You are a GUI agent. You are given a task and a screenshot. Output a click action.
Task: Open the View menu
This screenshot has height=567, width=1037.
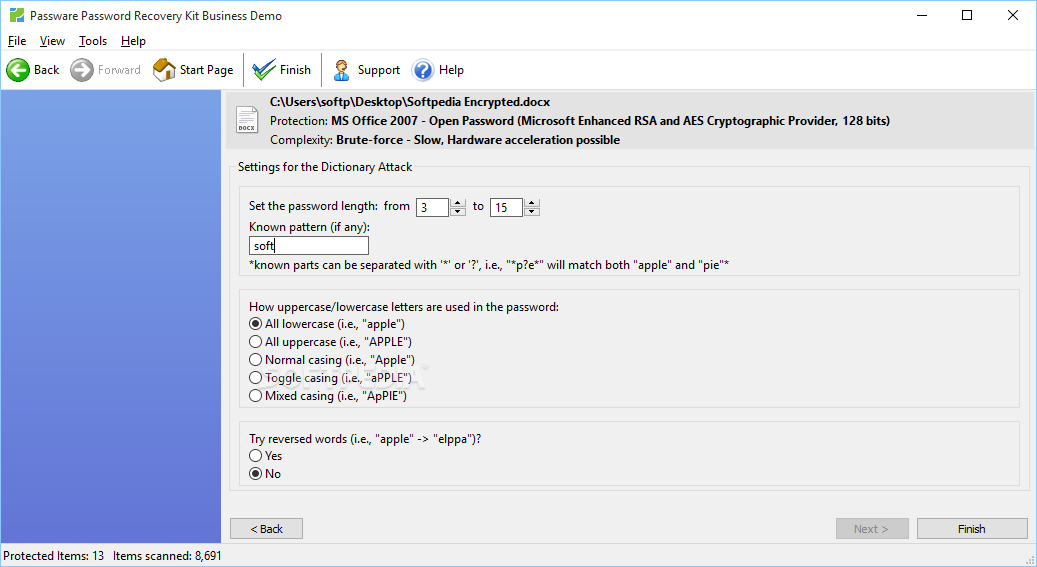coord(52,41)
